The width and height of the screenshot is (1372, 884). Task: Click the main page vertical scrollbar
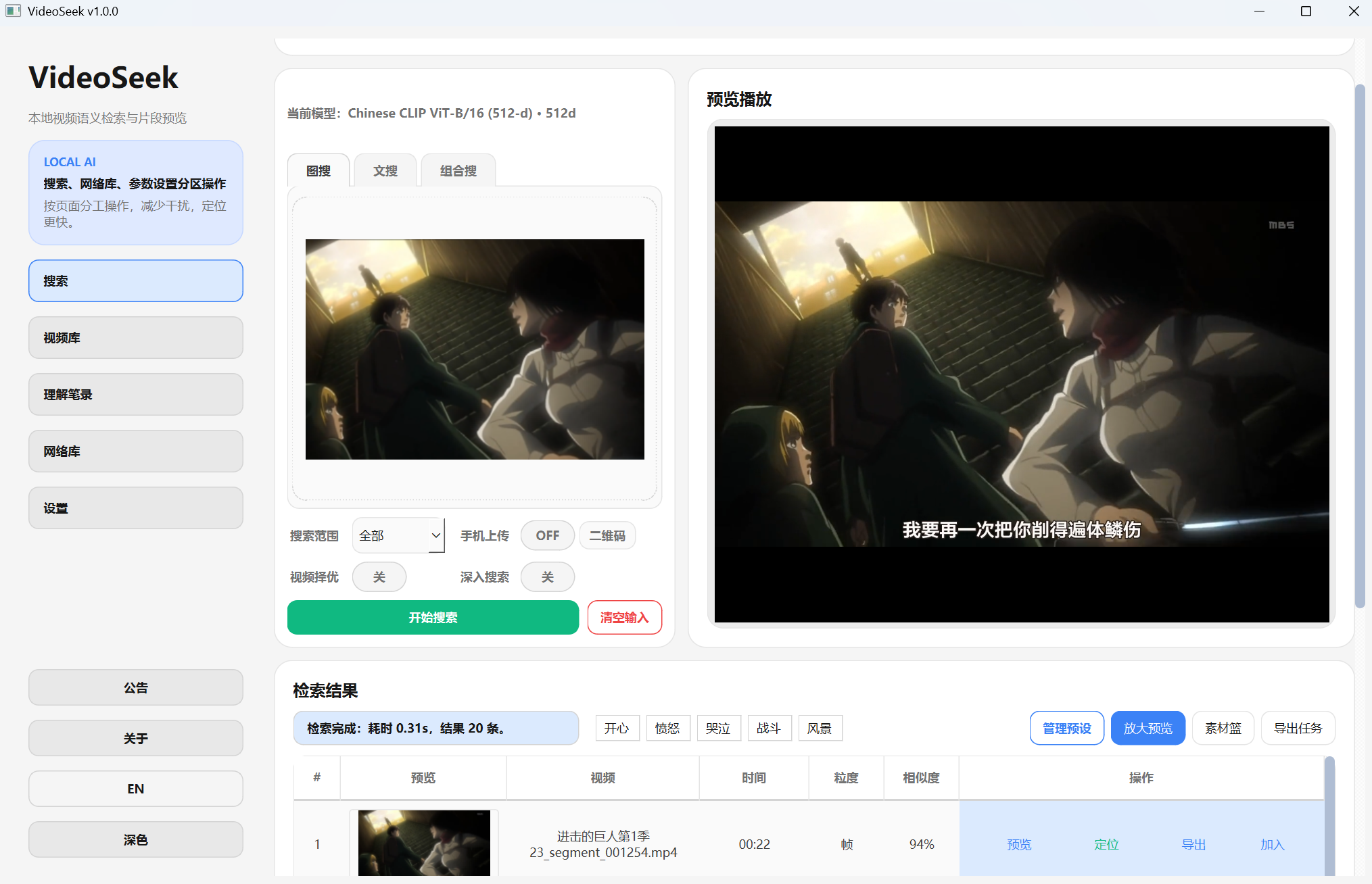click(1360, 346)
